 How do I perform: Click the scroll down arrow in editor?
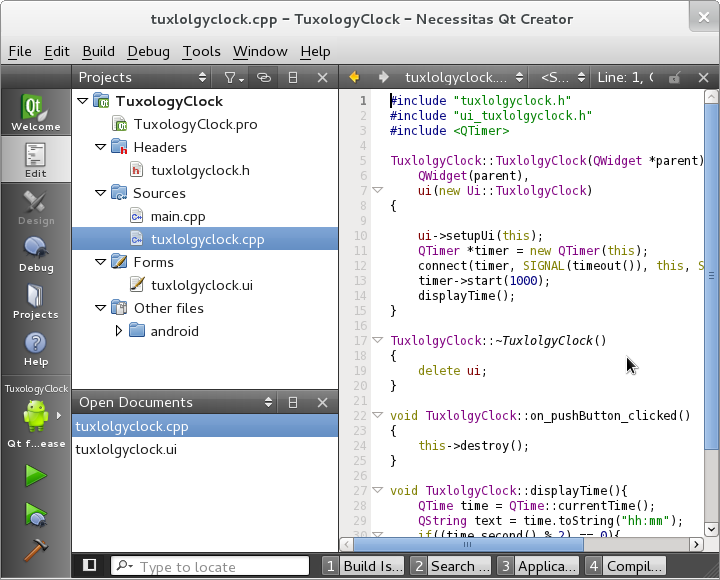coord(711,529)
